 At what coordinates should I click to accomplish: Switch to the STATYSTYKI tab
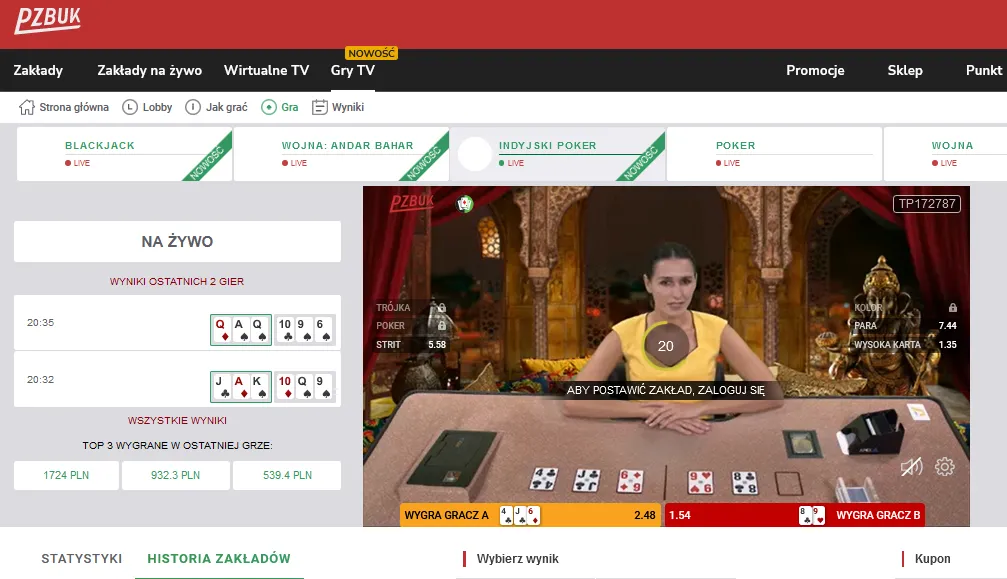(82, 558)
